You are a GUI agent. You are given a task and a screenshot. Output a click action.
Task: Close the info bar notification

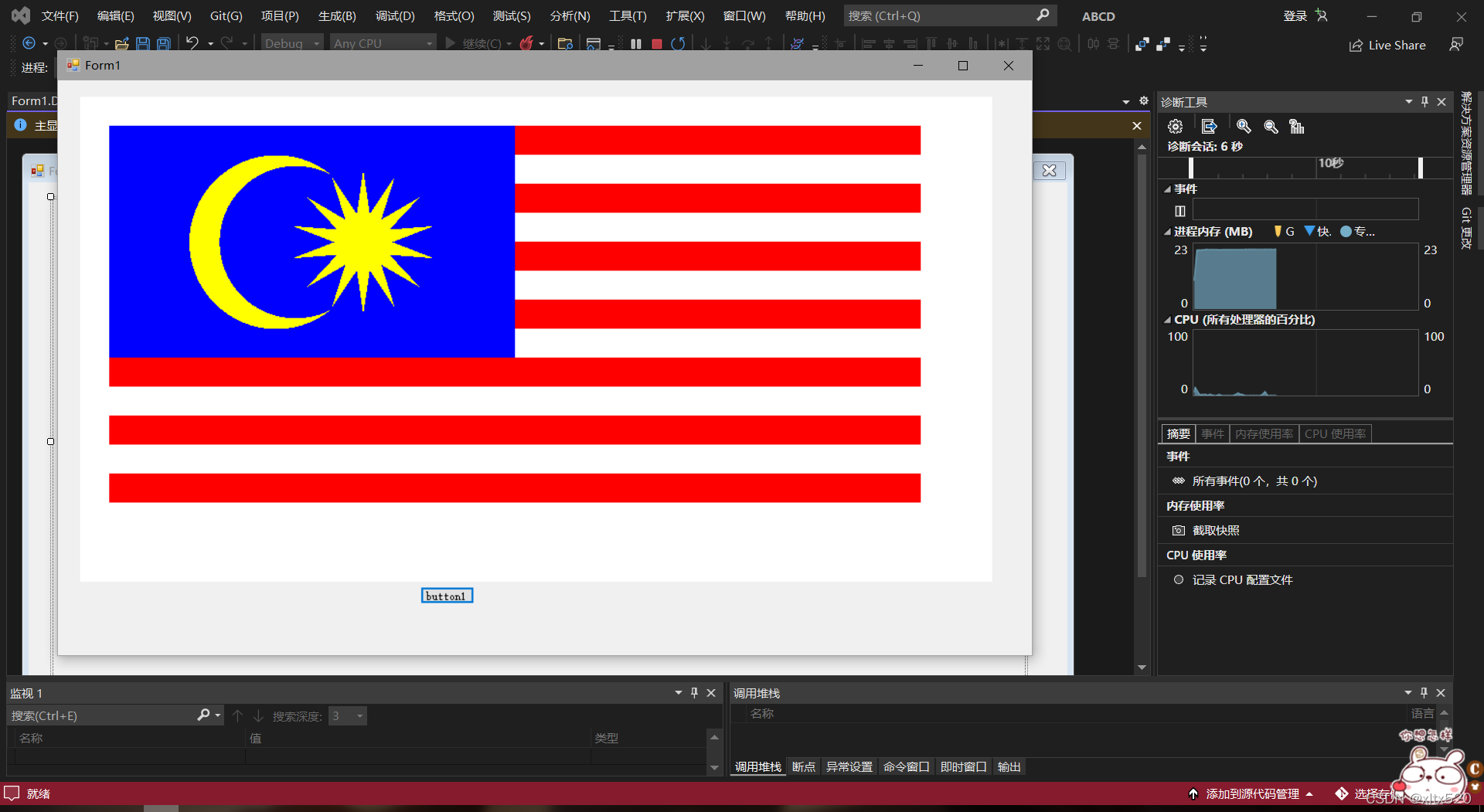(x=1137, y=126)
